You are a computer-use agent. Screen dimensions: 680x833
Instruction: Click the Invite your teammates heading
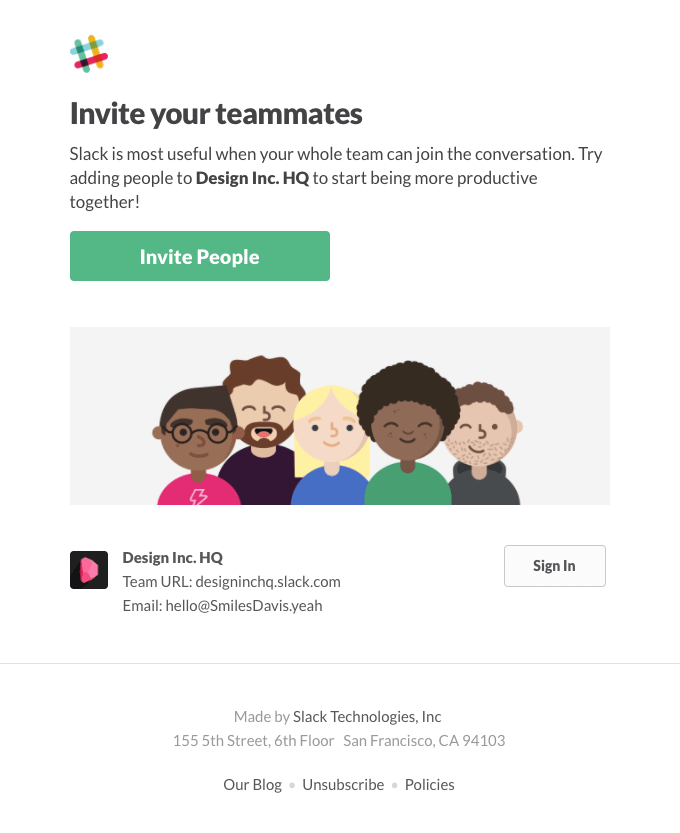(216, 114)
